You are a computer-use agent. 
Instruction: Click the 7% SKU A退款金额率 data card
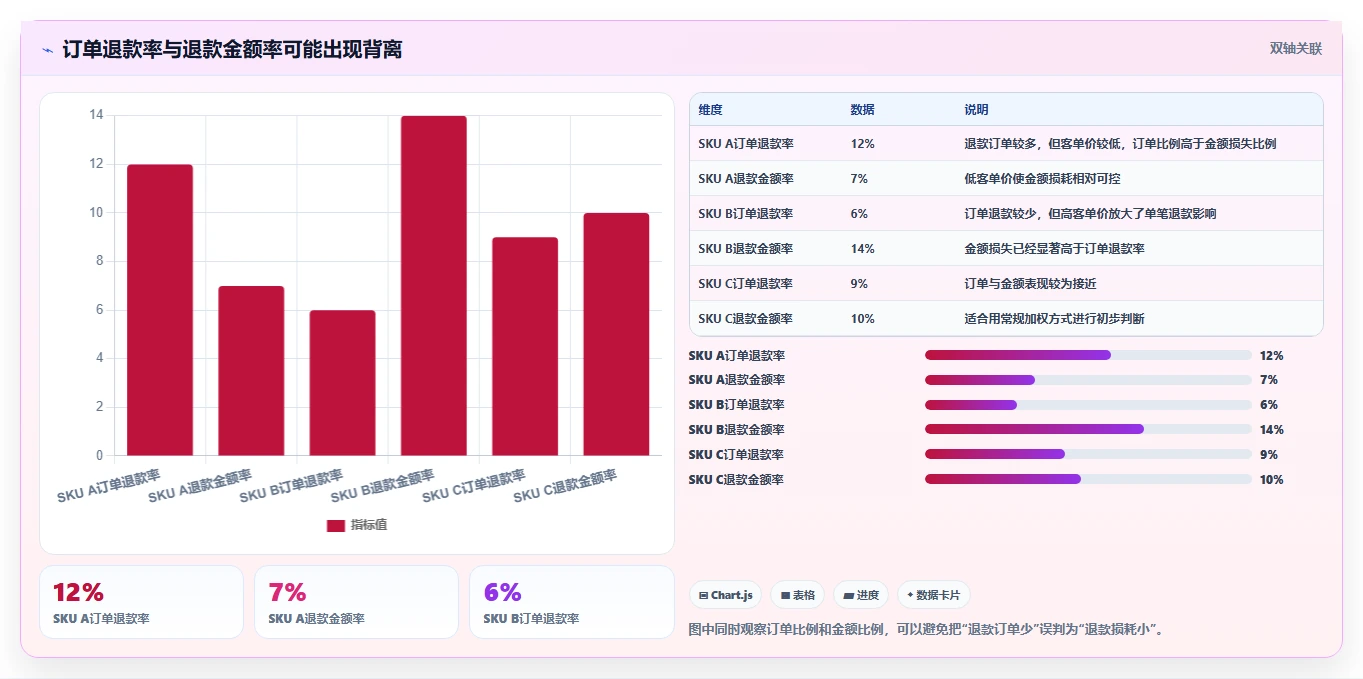pyautogui.click(x=356, y=602)
